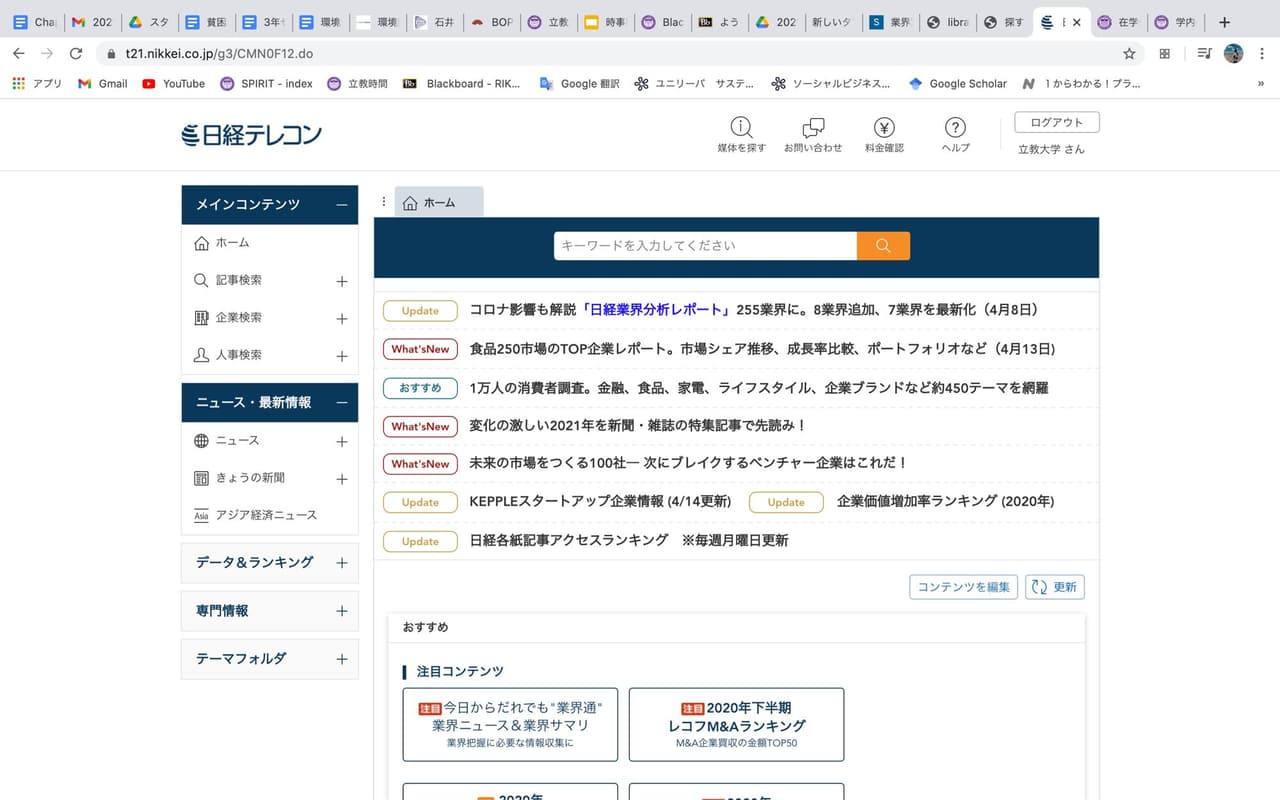Expand 専門情報 section
The width and height of the screenshot is (1280, 800).
[341, 611]
